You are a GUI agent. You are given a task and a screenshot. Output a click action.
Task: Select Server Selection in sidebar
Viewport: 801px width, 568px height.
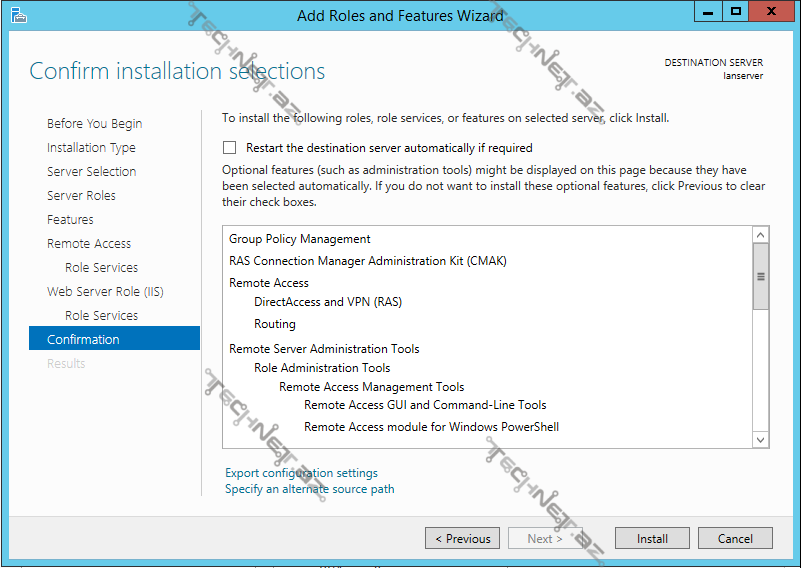pos(91,172)
